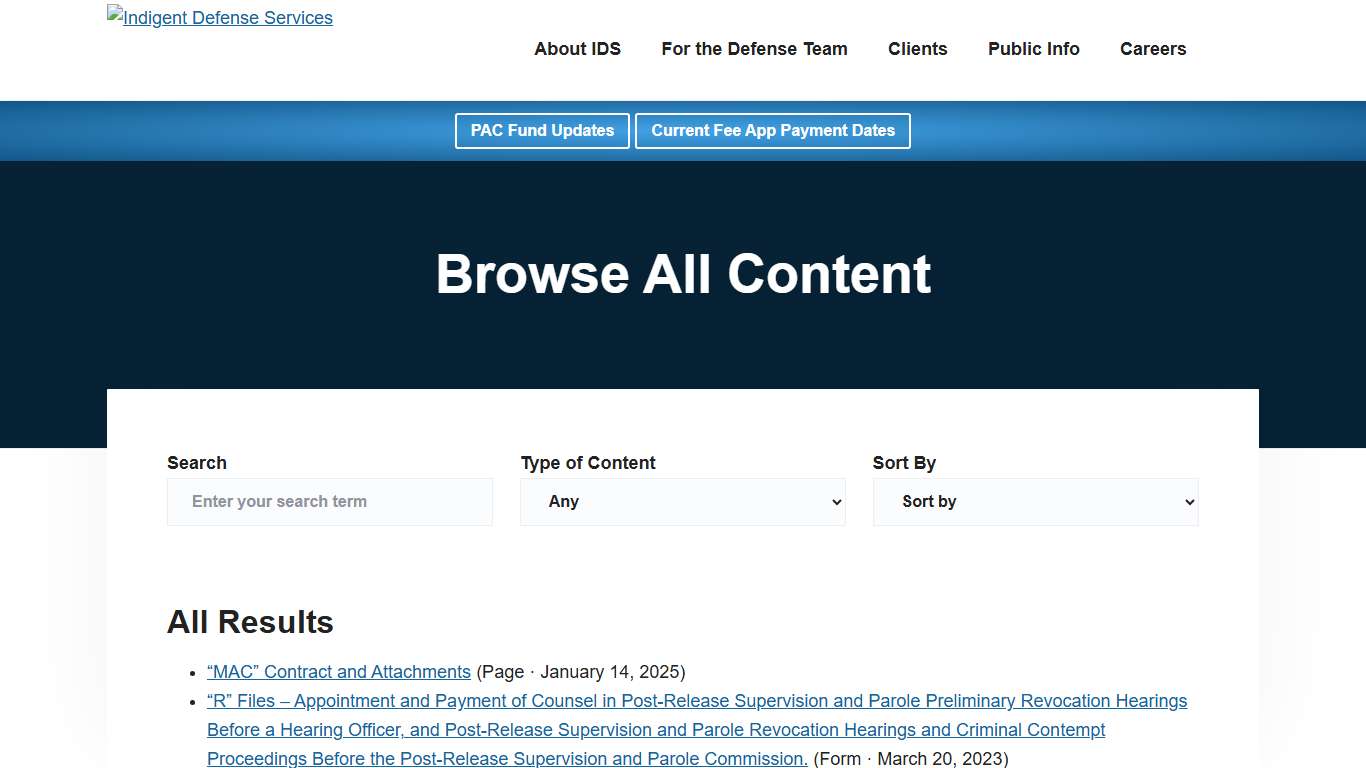Open the Type of Content dropdown

coord(683,501)
